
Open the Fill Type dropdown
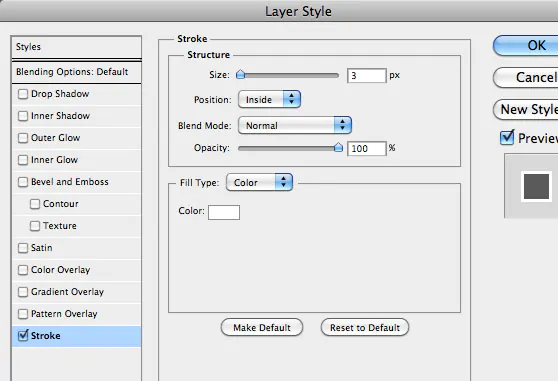(x=259, y=182)
